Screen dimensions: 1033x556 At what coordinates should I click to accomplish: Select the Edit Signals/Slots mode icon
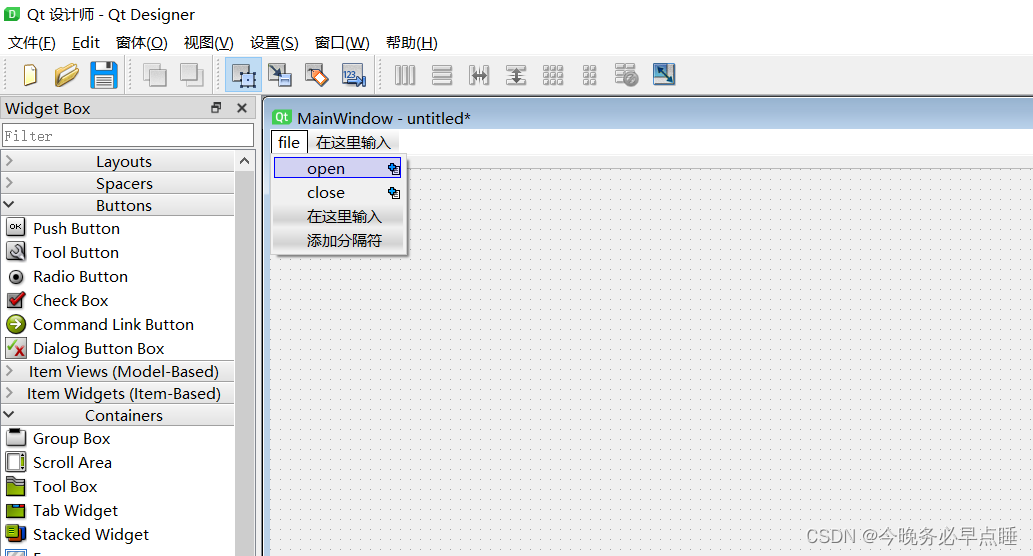(x=280, y=75)
